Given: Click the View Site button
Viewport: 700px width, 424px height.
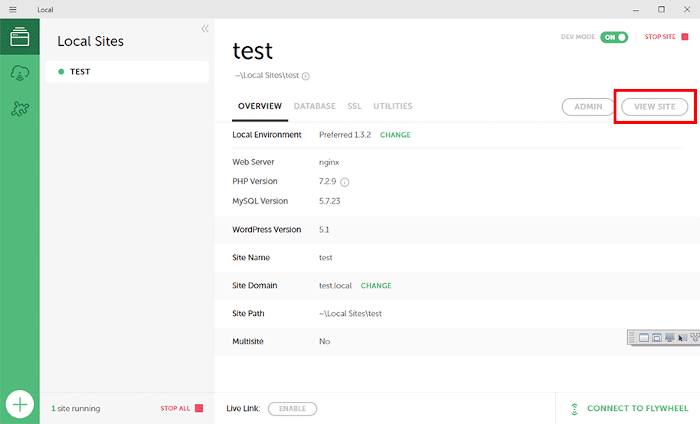Looking at the screenshot, I should coord(654,107).
